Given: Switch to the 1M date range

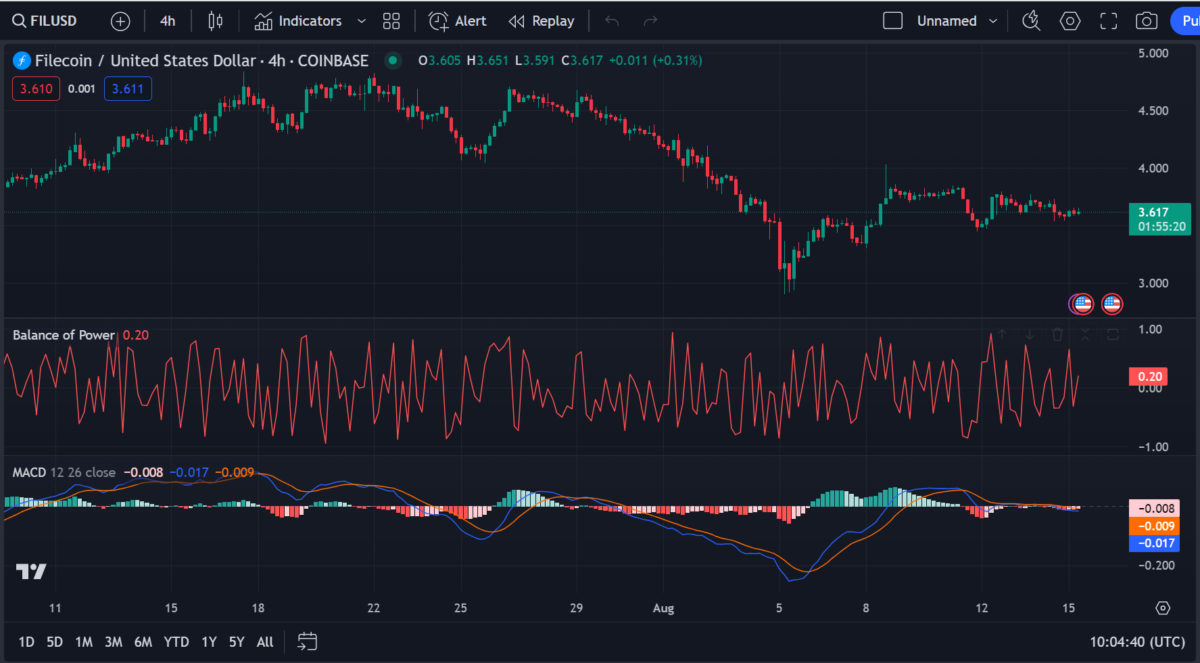Looking at the screenshot, I should pos(84,641).
